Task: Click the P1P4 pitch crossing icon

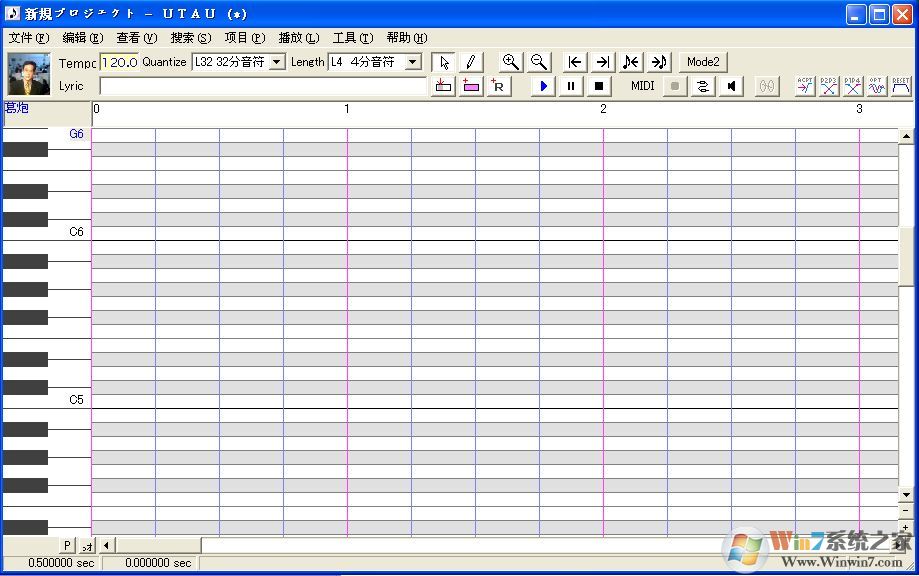Action: (x=853, y=86)
